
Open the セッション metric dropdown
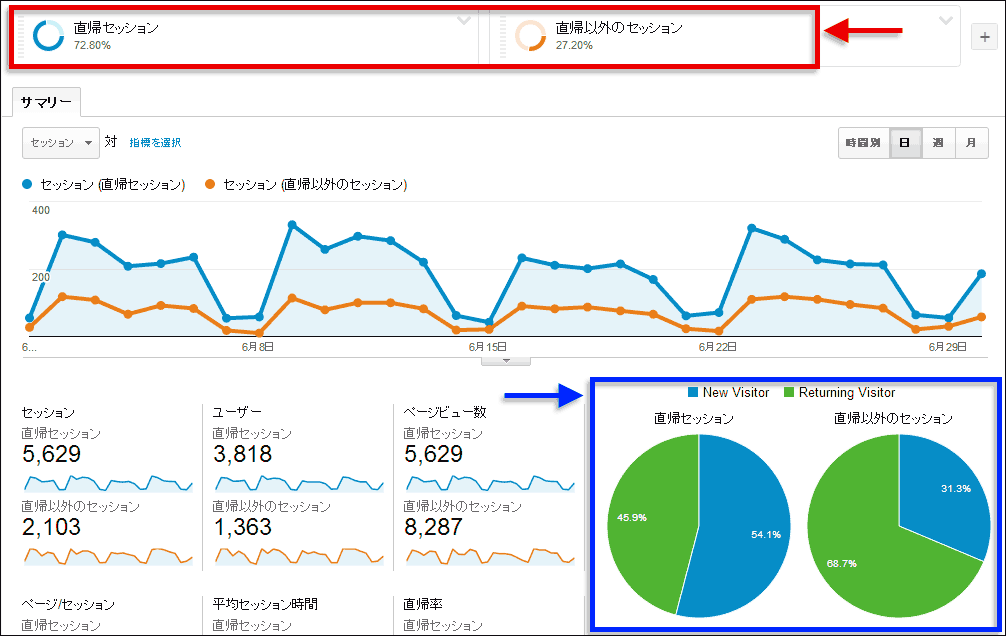(x=61, y=143)
